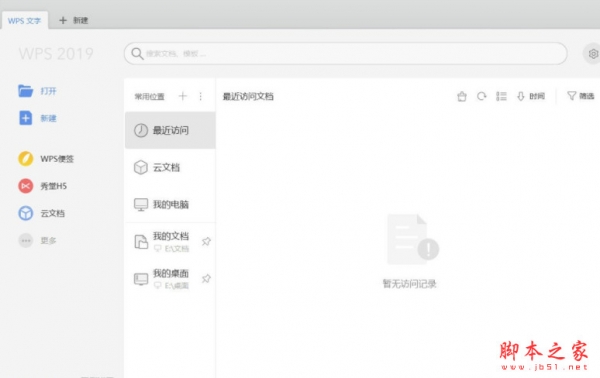
Task: Click the 暂无访问记录 message
Action: (409, 284)
